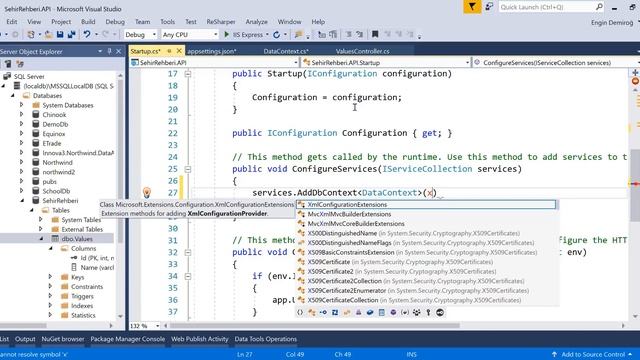Select the System Databases folder
The width and height of the screenshot is (640, 360).
point(68,105)
